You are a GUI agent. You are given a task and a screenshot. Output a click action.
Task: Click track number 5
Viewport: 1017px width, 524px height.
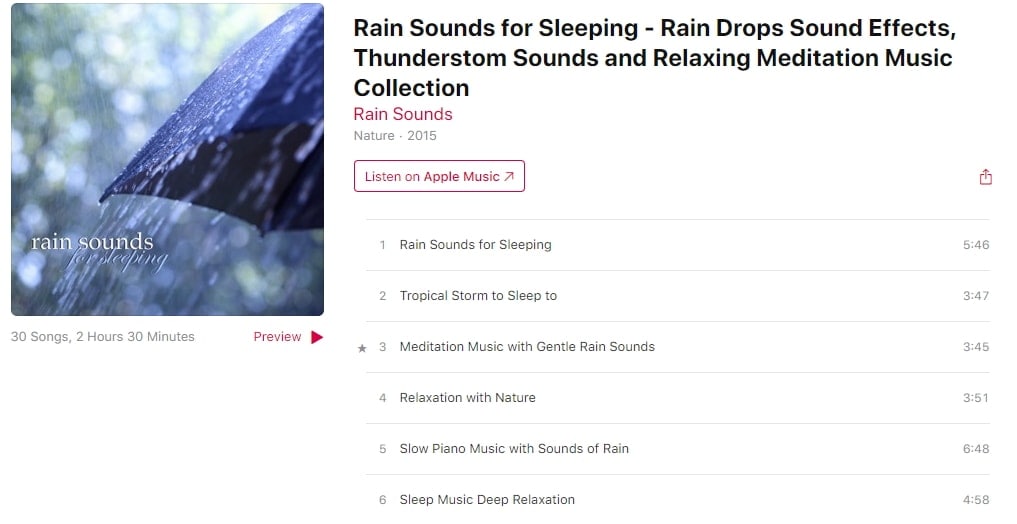pos(382,449)
